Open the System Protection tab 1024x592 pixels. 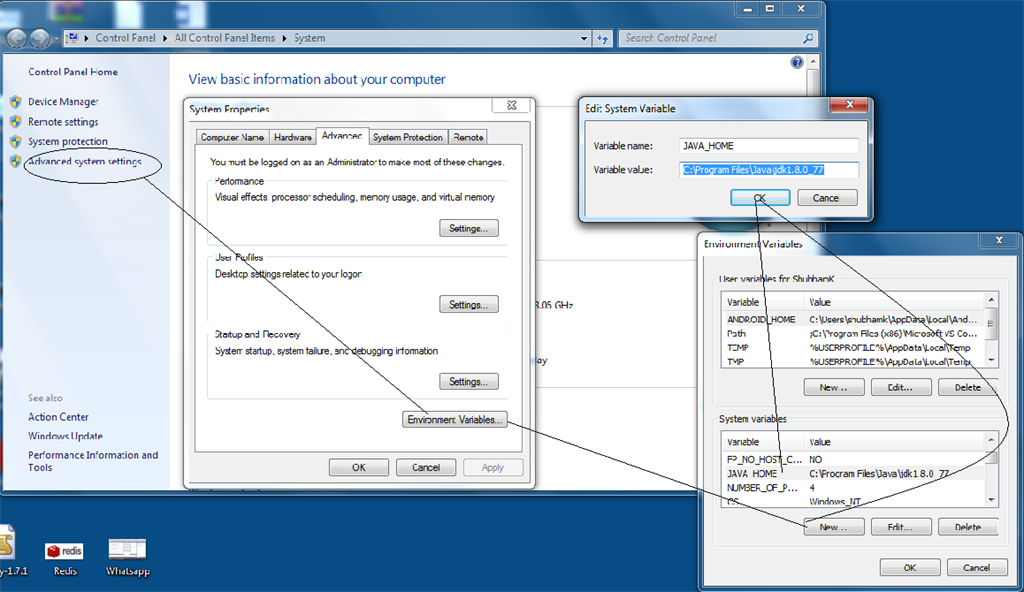408,137
